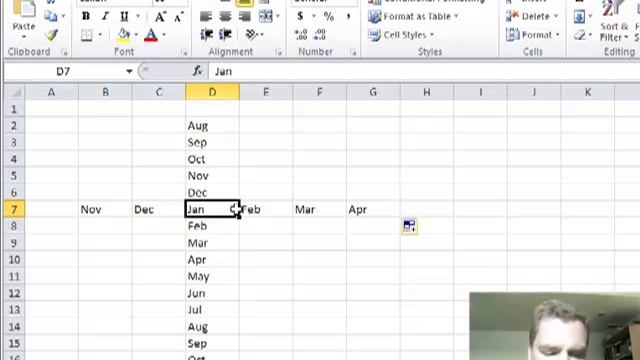This screenshot has height=360, width=640.
Task: Select the row 7 header
Action: pyautogui.click(x=14, y=209)
